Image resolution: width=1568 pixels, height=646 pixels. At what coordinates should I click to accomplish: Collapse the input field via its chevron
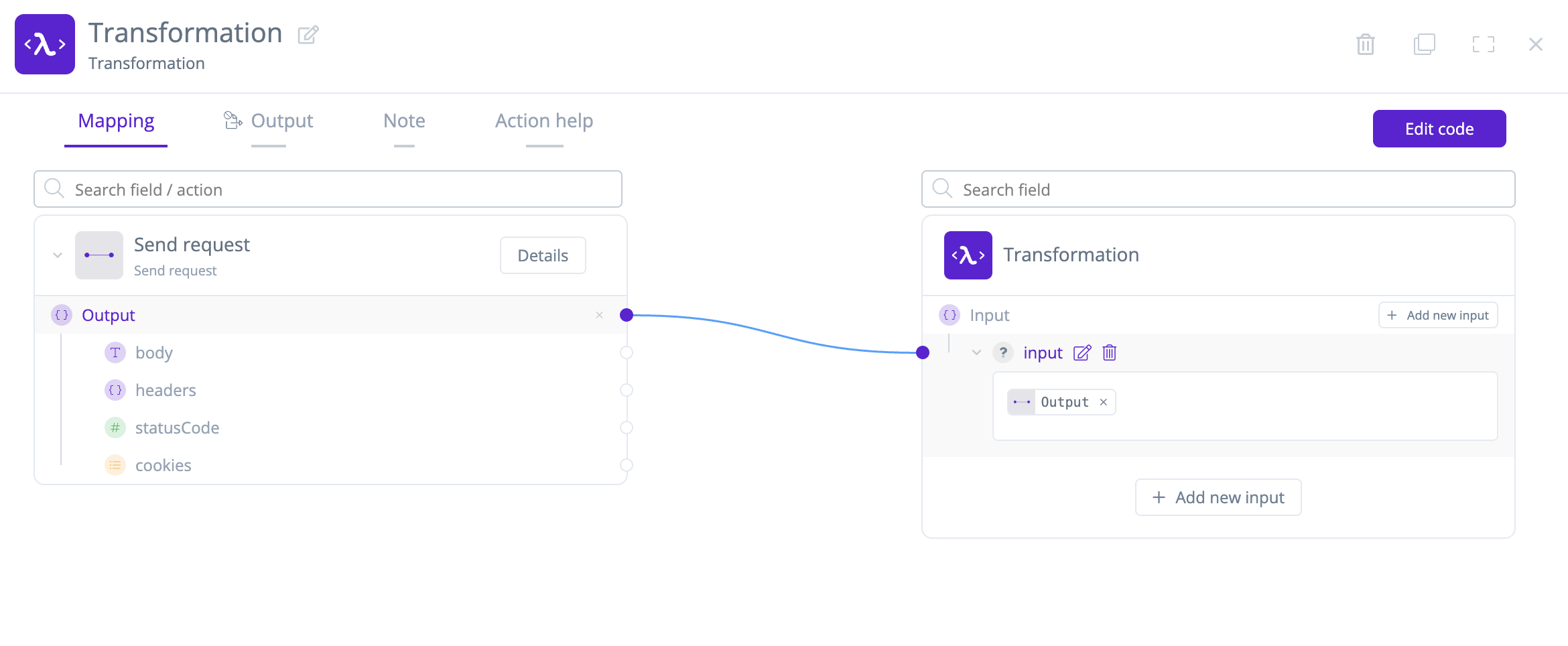tap(976, 352)
